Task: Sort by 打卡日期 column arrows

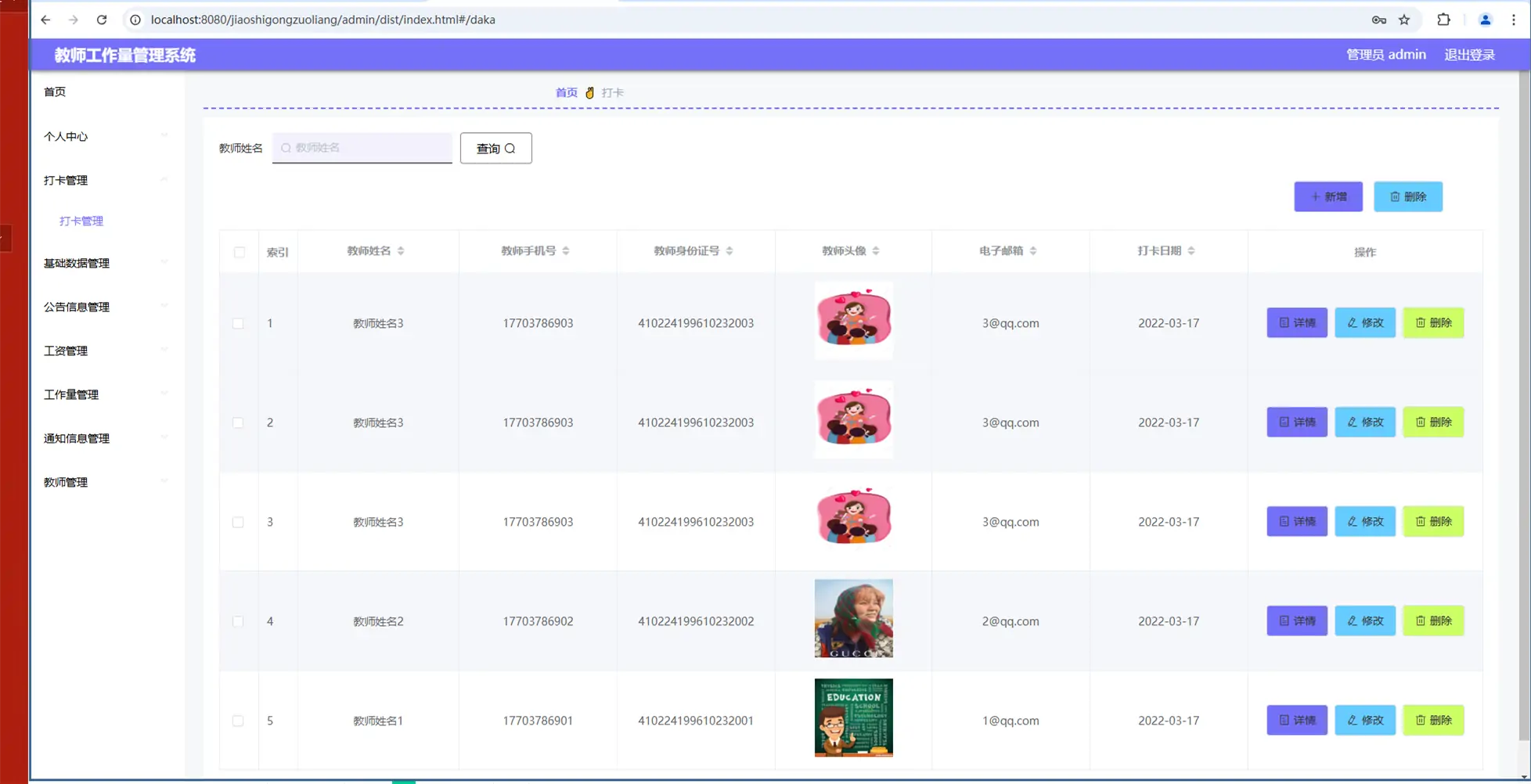Action: click(x=1191, y=251)
